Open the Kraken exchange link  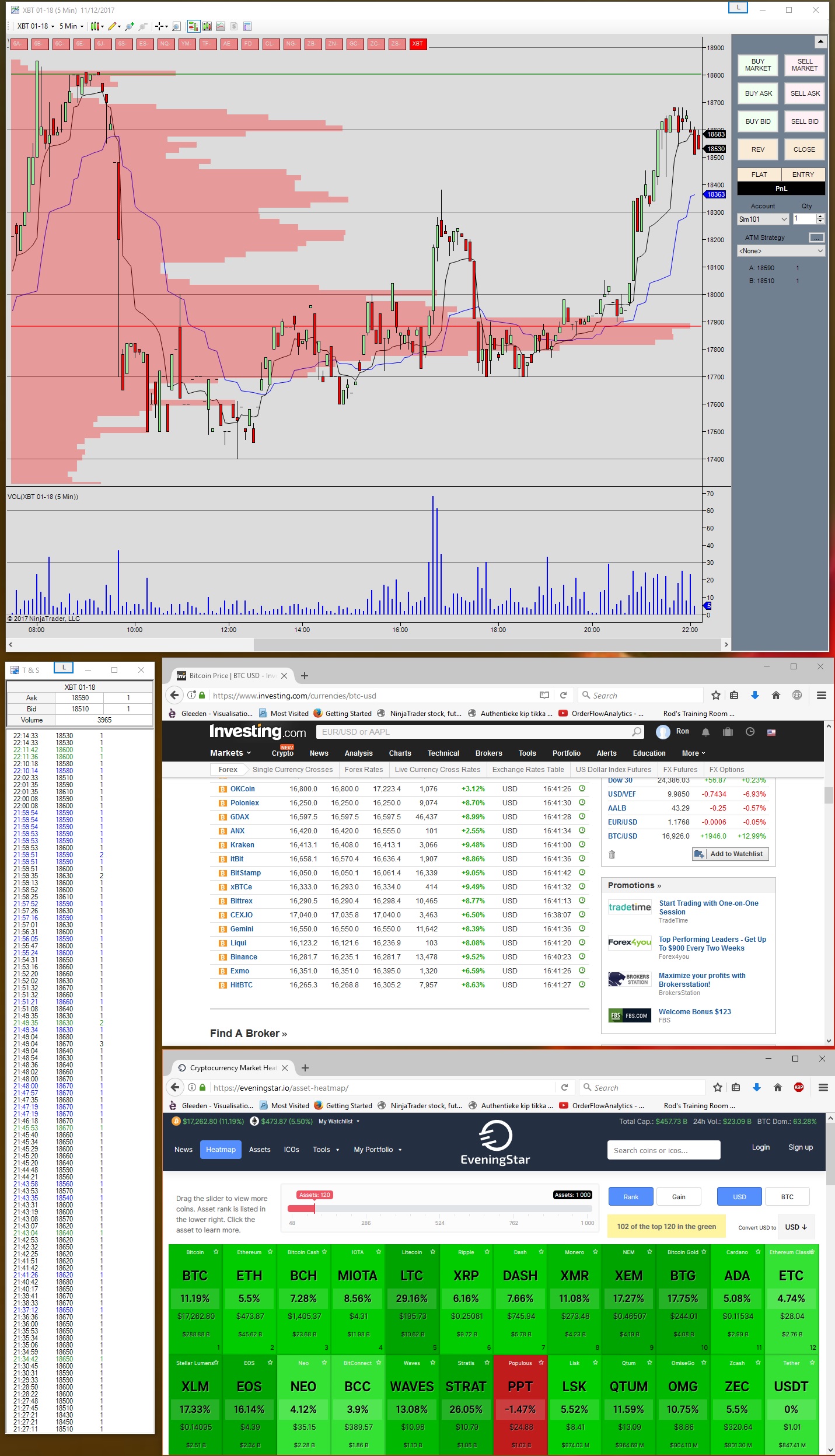point(242,844)
